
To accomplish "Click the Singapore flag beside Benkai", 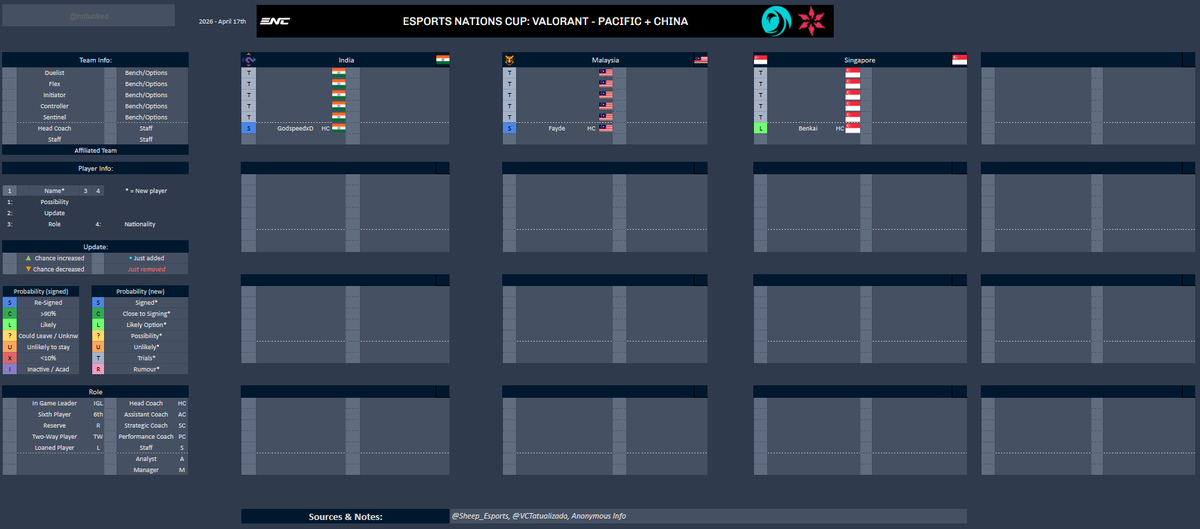I will tap(852, 128).
